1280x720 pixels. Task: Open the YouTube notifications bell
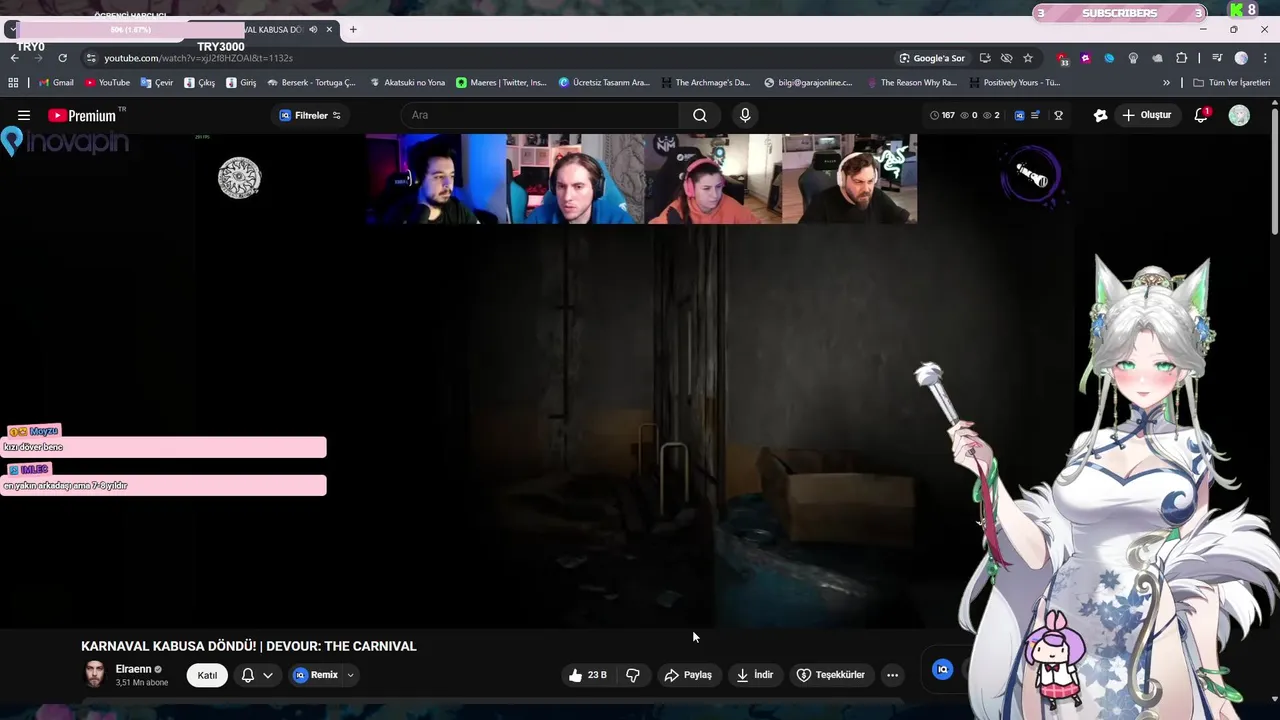click(x=1201, y=115)
